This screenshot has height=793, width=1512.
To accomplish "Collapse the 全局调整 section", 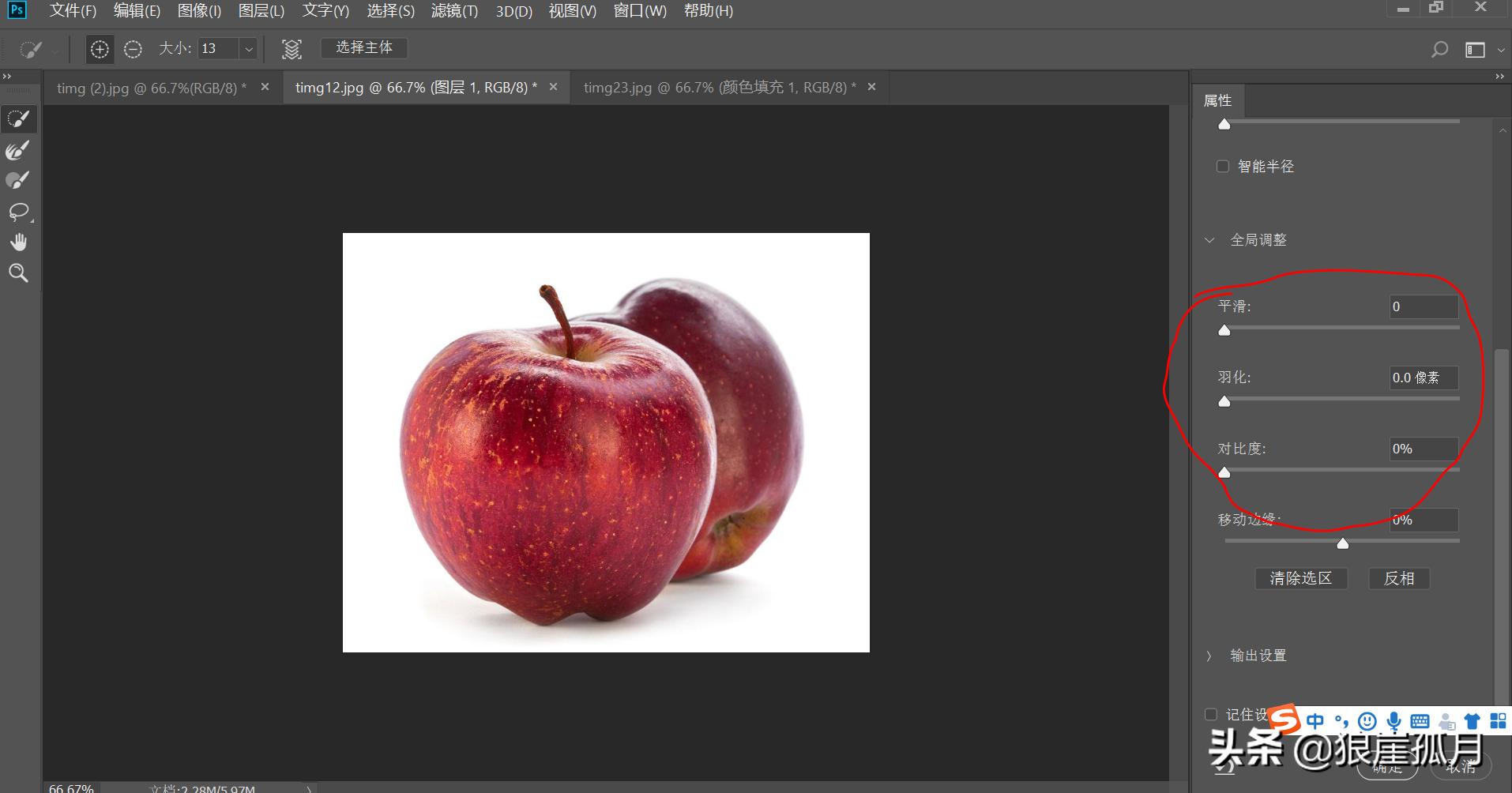I will [x=1210, y=239].
